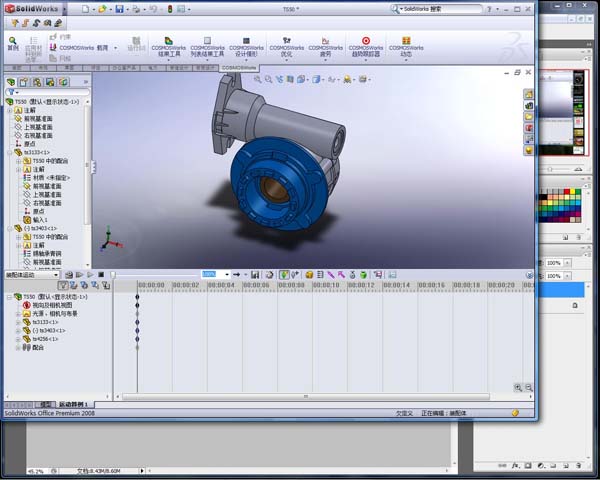Click the feature tree filter field
The width and height of the screenshot is (600, 480).
tap(47, 92)
